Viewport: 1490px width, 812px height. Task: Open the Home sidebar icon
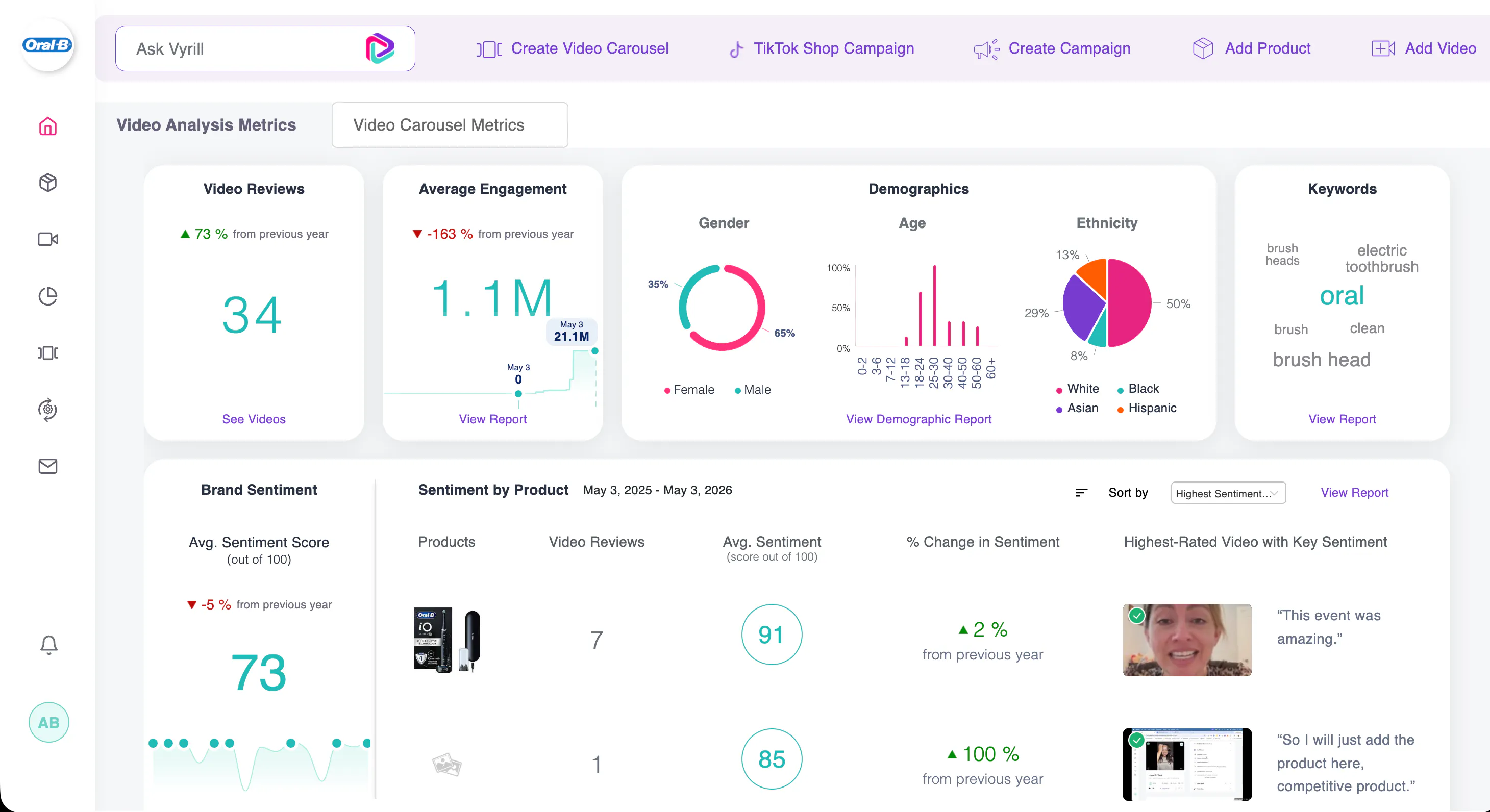[x=47, y=126]
